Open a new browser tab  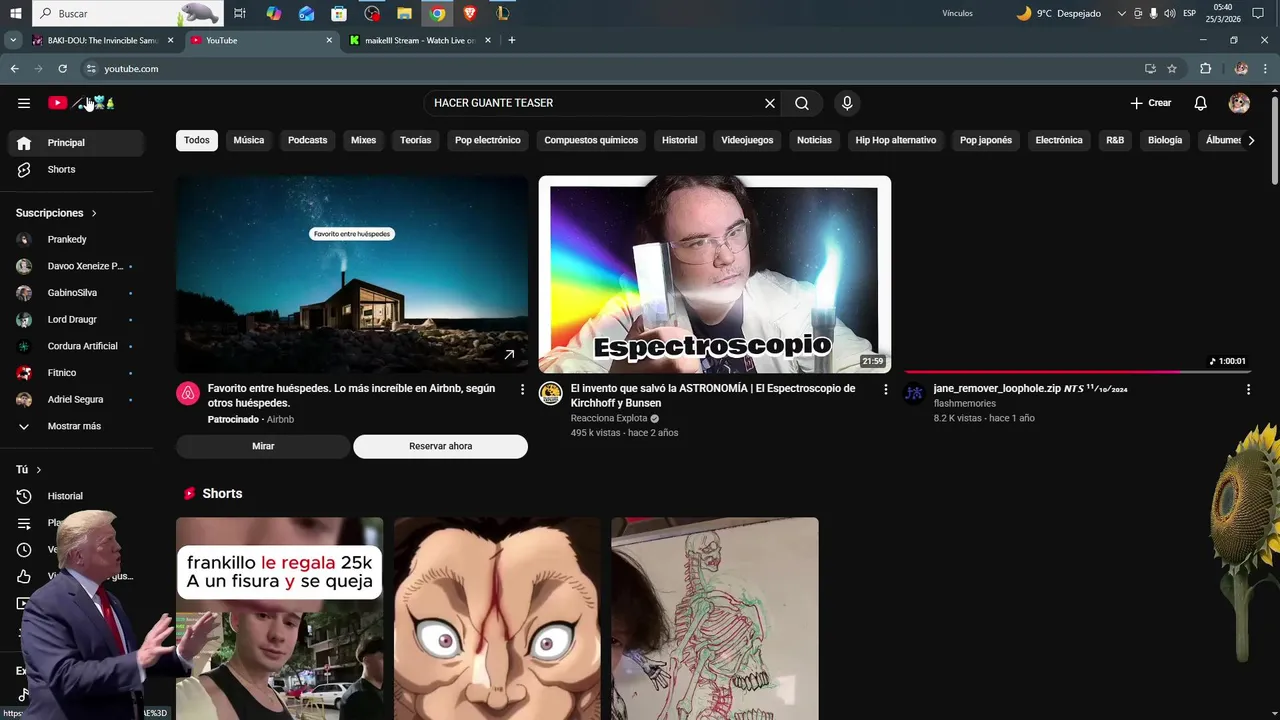coord(512,40)
